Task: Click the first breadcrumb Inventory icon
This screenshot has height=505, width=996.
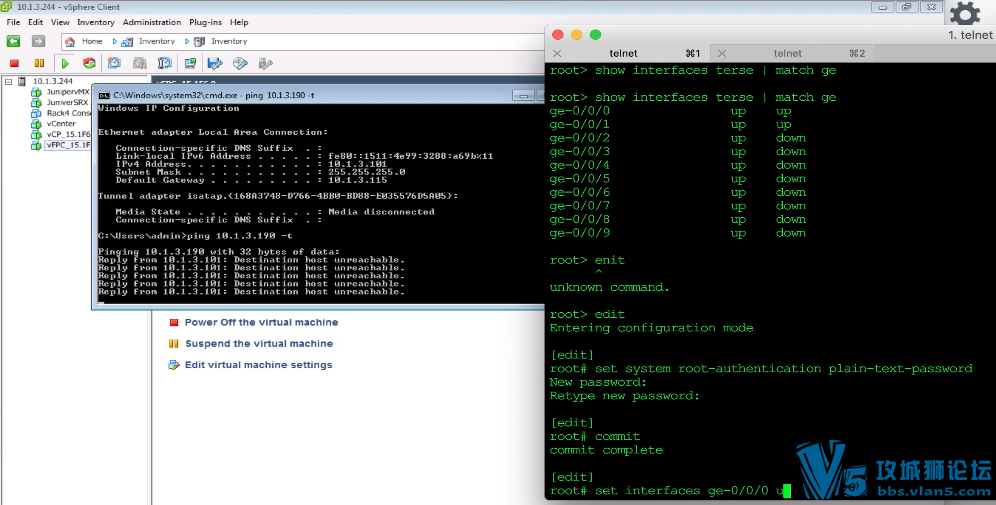Action: tap(127, 41)
